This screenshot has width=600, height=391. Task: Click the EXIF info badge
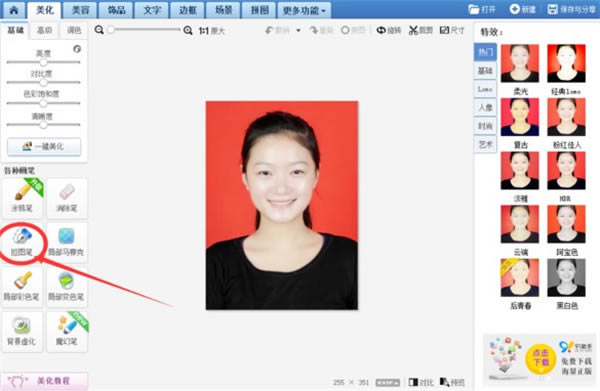[388, 382]
